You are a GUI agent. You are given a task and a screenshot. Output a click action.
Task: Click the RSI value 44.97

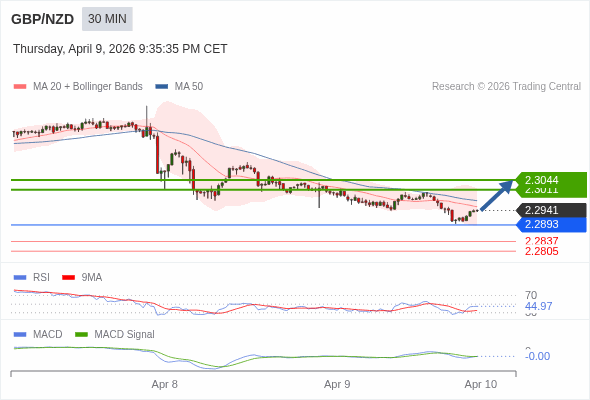(x=538, y=306)
